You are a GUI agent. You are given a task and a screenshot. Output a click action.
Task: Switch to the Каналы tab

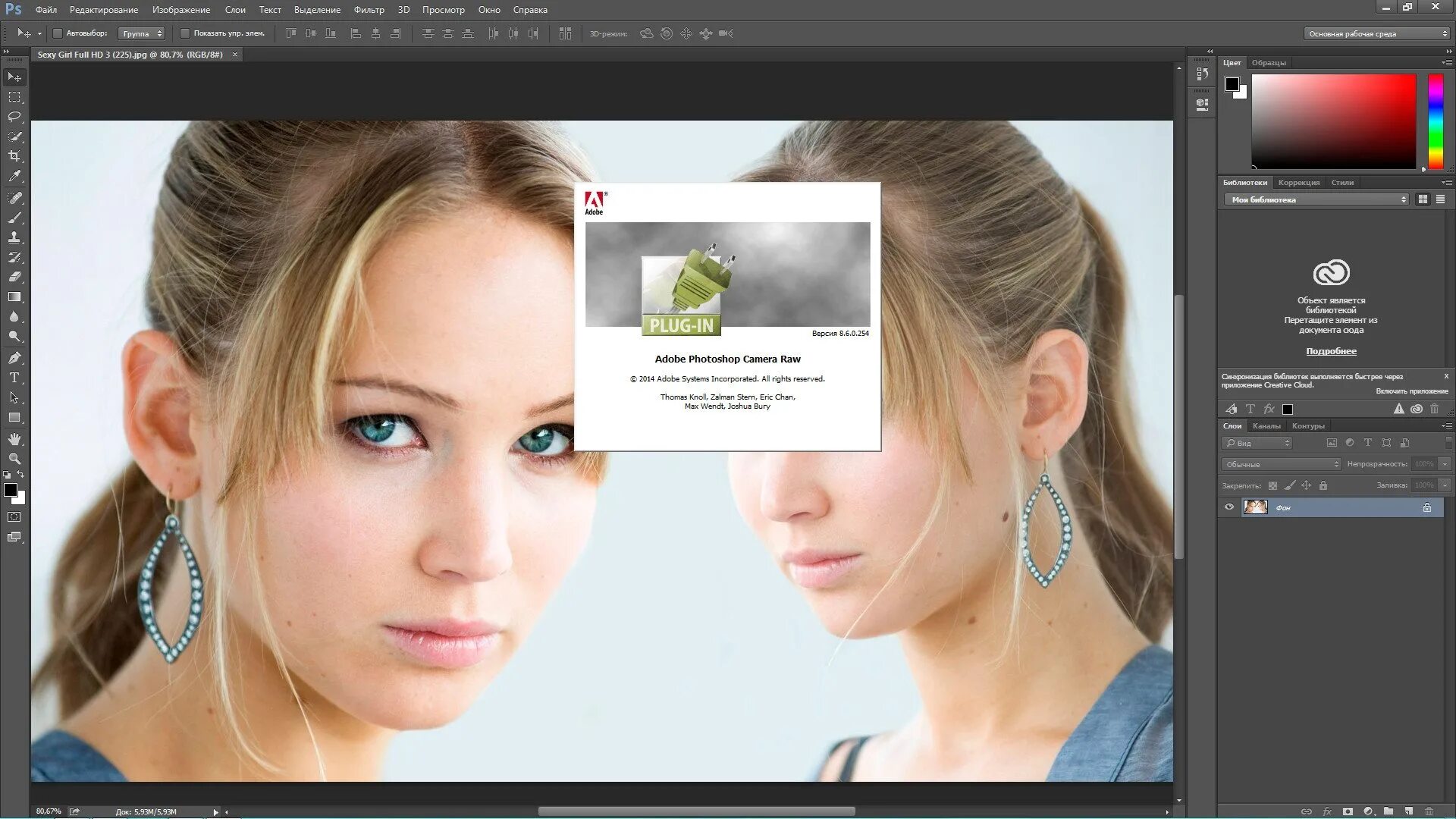click(x=1266, y=426)
